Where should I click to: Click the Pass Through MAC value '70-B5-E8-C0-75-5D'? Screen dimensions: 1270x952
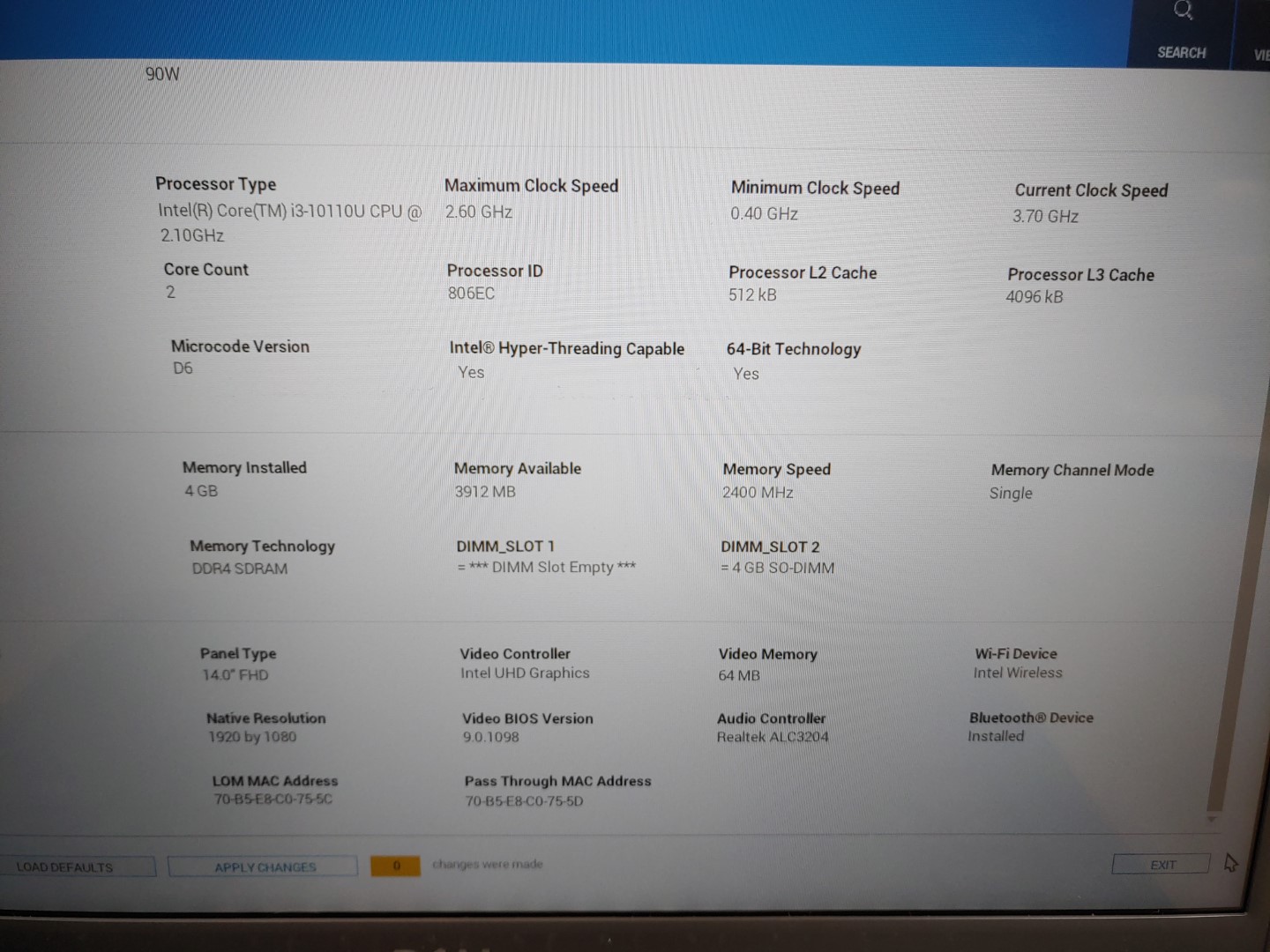click(x=524, y=801)
